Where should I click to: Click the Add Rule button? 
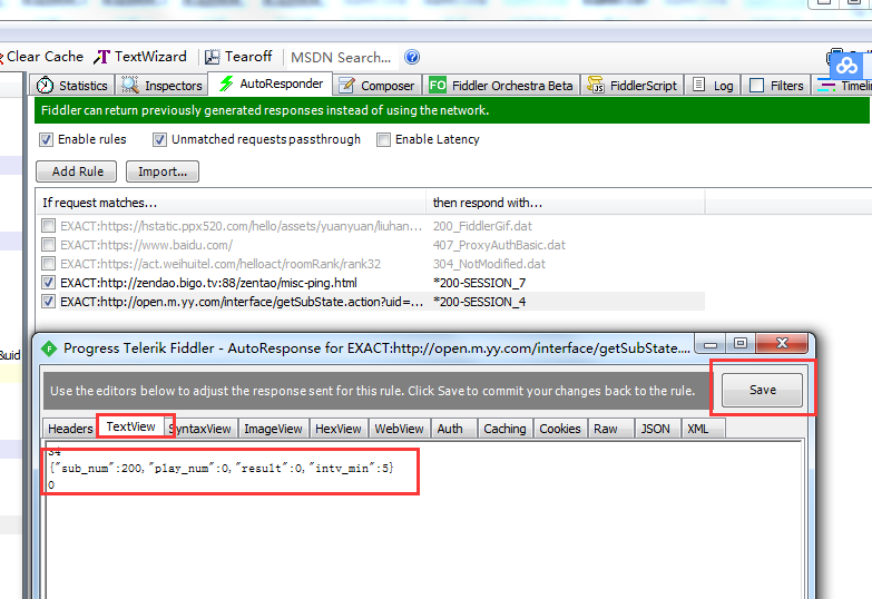point(76,171)
